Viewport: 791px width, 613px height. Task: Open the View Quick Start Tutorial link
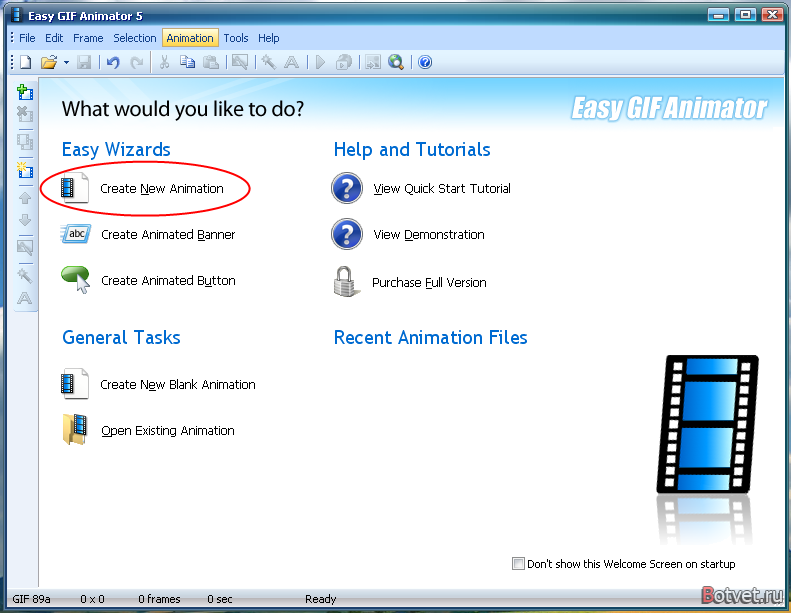pos(441,188)
